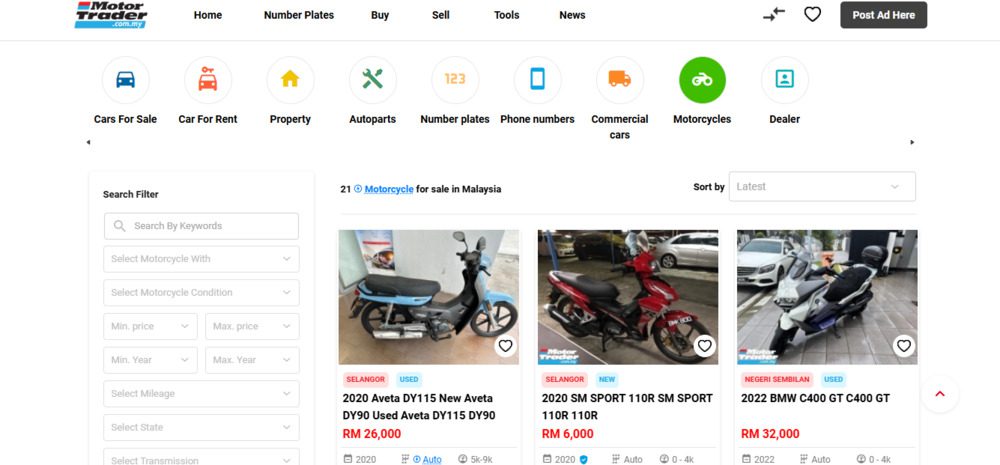The width and height of the screenshot is (1000, 465).
Task: Open Select Motorcycle With dropdown
Action: coord(202,259)
